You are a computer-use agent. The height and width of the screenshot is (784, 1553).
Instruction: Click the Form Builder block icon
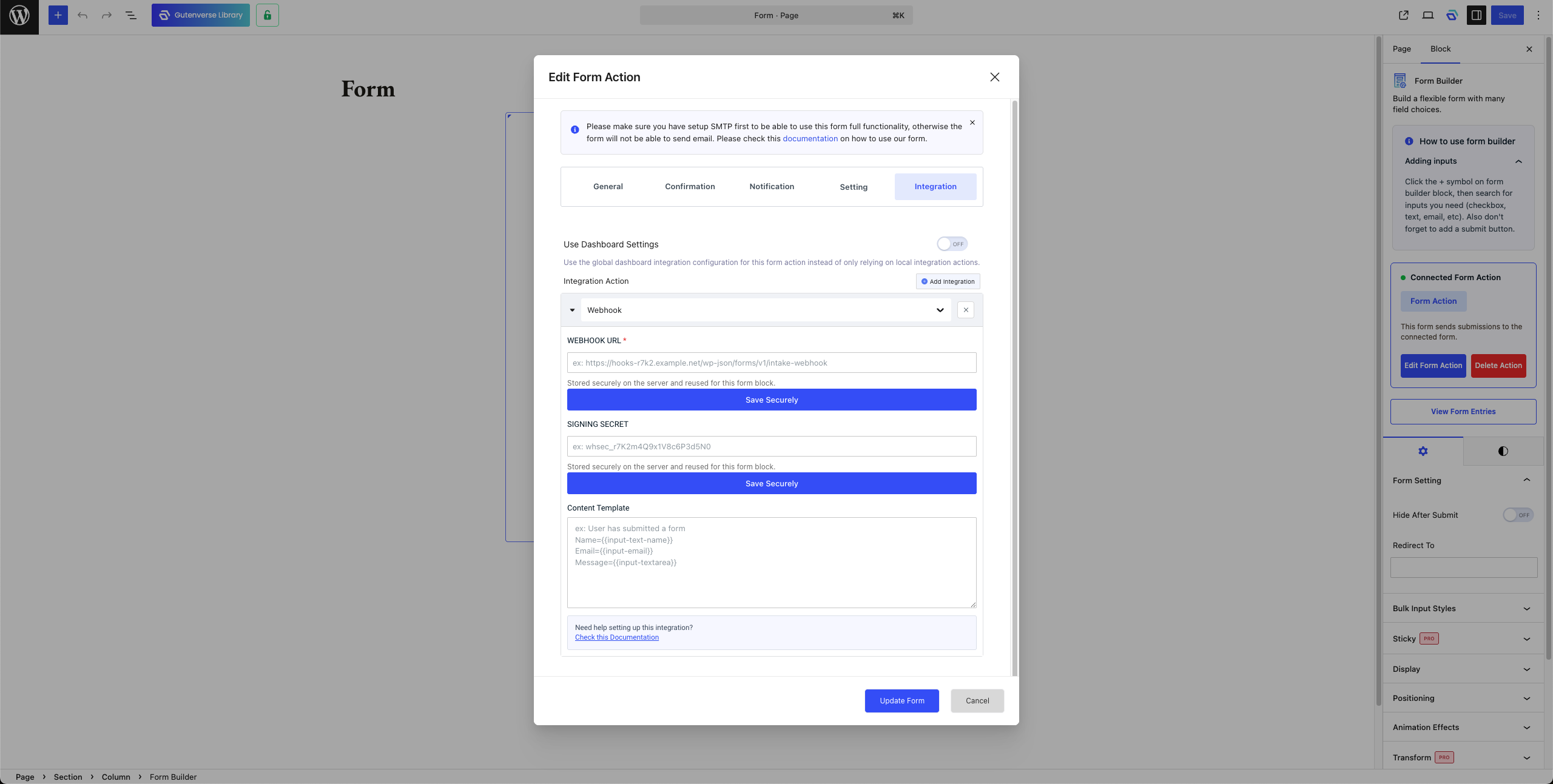click(1400, 81)
